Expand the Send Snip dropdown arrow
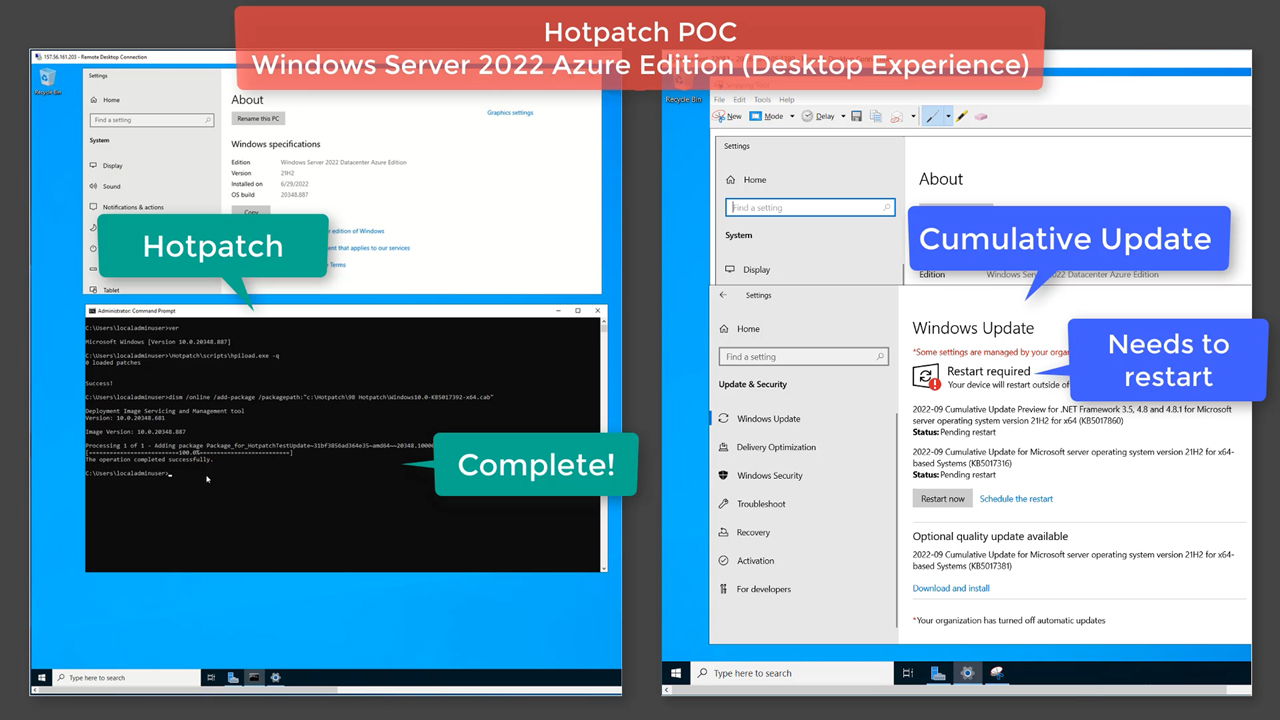The width and height of the screenshot is (1280, 720). pos(913,116)
